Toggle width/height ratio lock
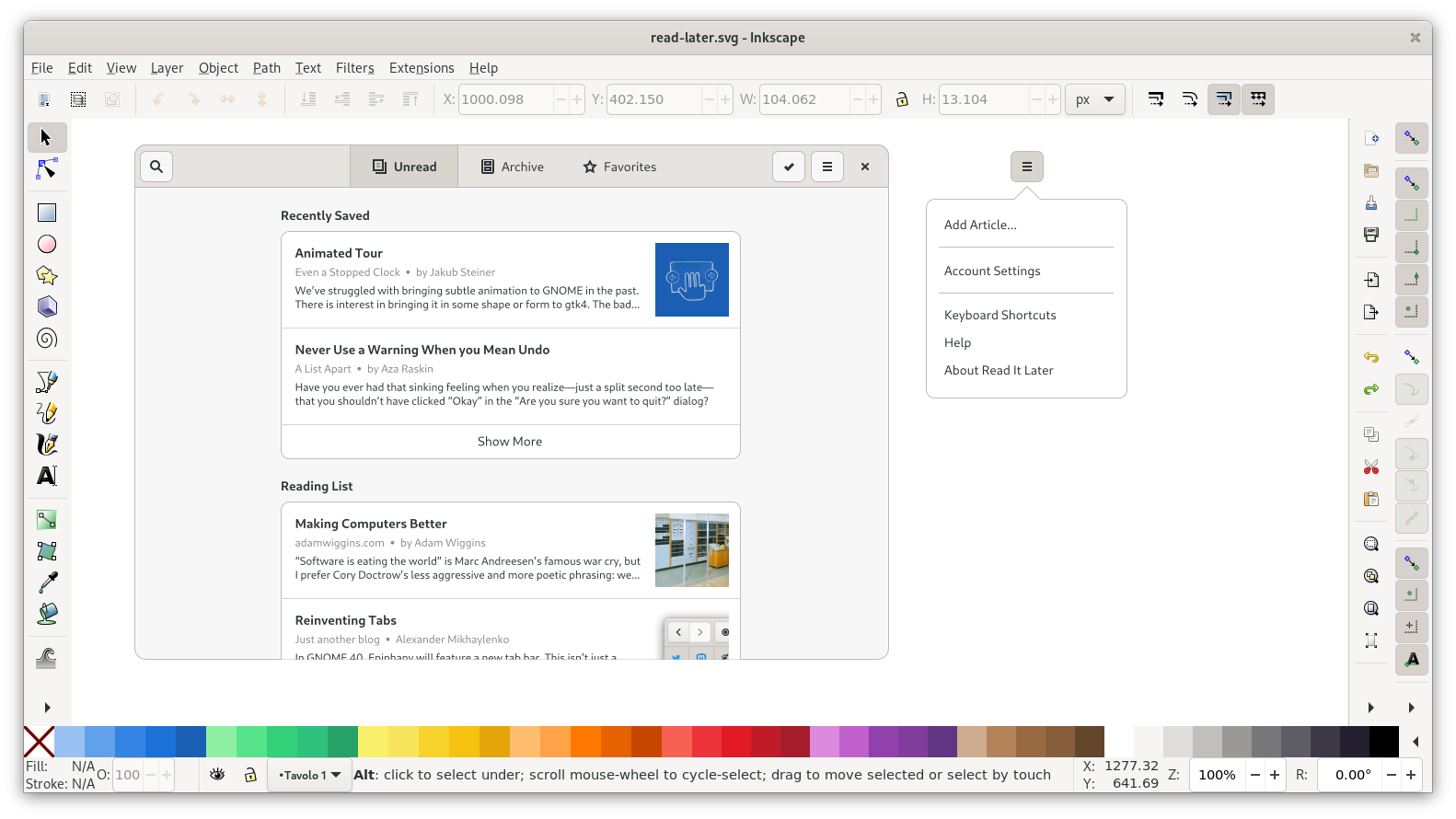 click(x=902, y=99)
